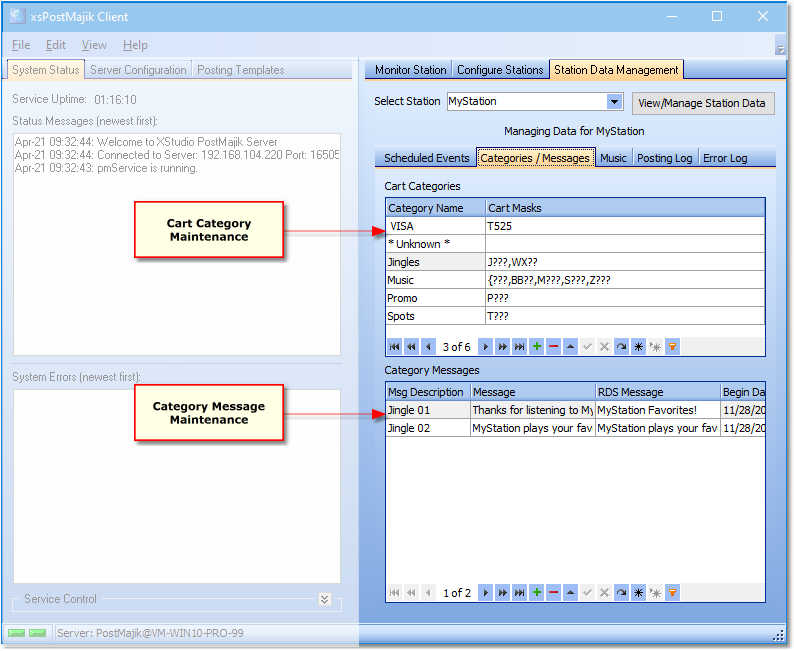This screenshot has width=794, height=651.
Task: Select the Categories / Messages sub-tab
Action: tap(535, 158)
